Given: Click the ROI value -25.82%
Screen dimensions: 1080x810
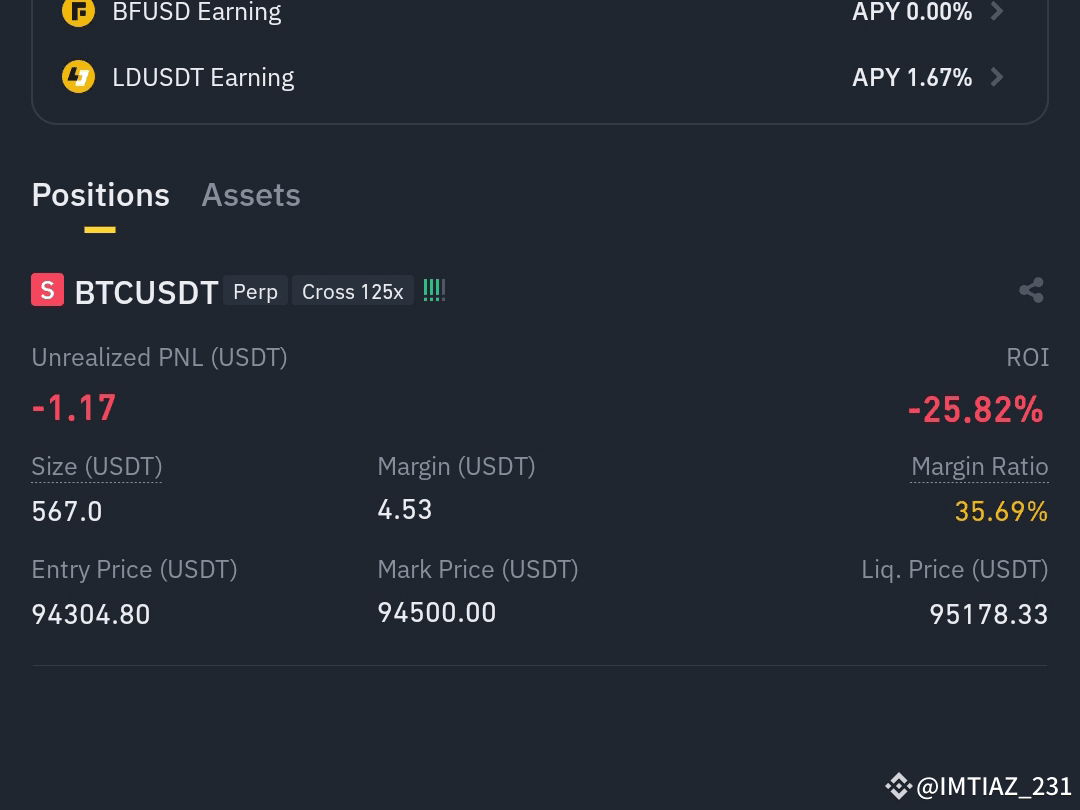Looking at the screenshot, I should click(976, 409).
